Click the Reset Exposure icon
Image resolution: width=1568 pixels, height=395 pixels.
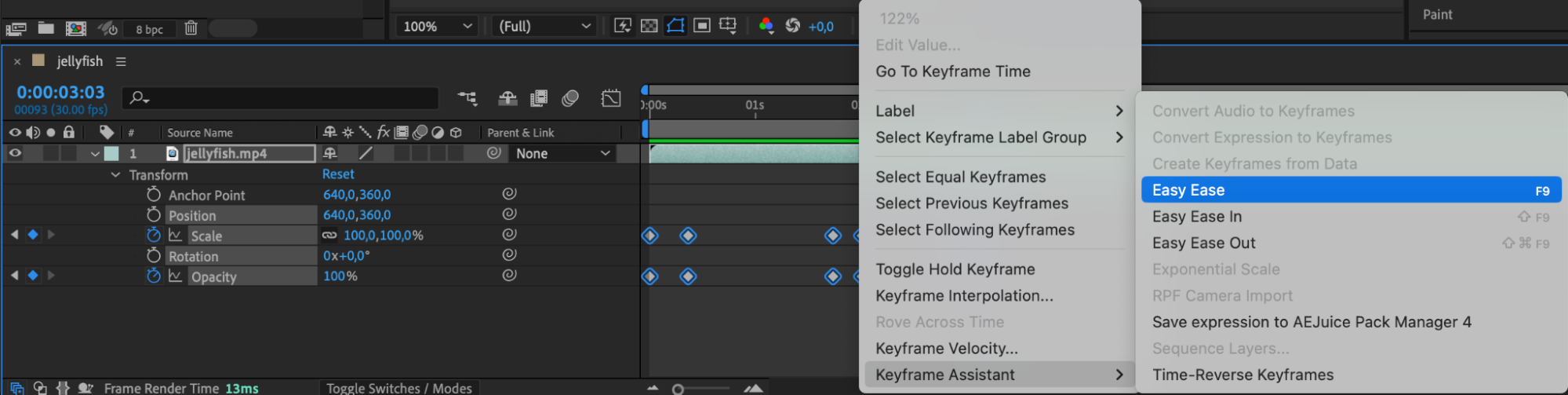click(x=793, y=26)
